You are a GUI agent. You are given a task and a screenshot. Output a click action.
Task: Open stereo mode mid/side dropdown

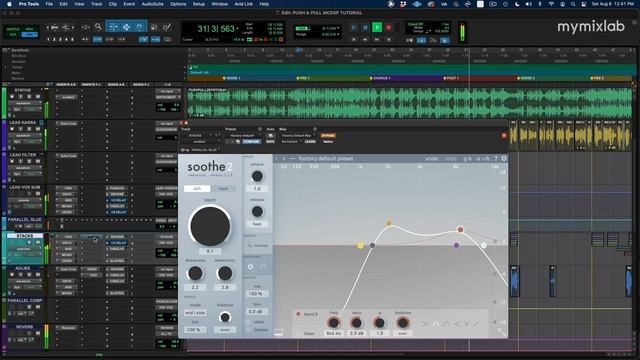tap(195, 313)
